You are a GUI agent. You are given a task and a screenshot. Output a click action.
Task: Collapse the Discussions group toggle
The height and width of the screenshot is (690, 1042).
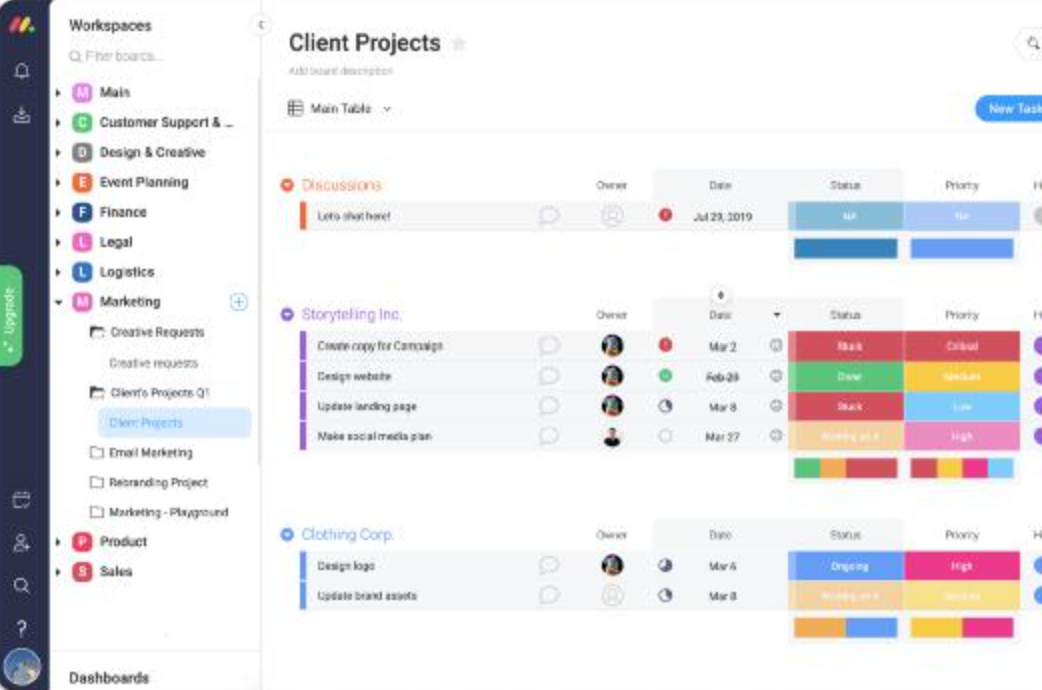click(287, 185)
